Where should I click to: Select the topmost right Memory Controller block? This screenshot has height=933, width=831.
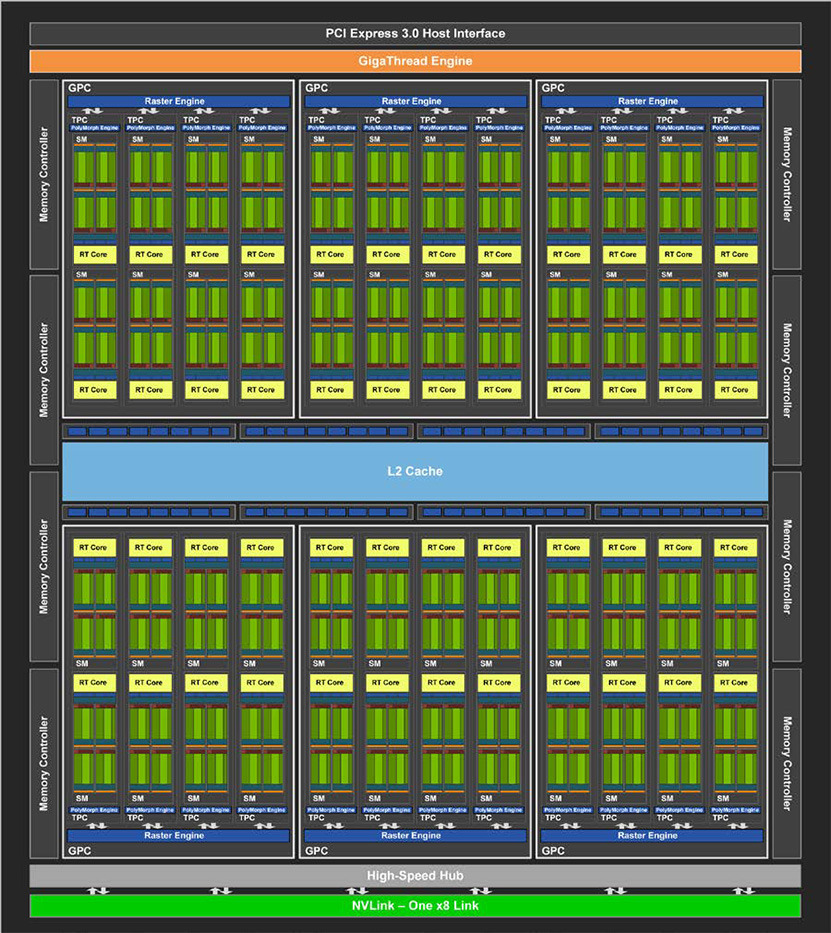pos(787,174)
